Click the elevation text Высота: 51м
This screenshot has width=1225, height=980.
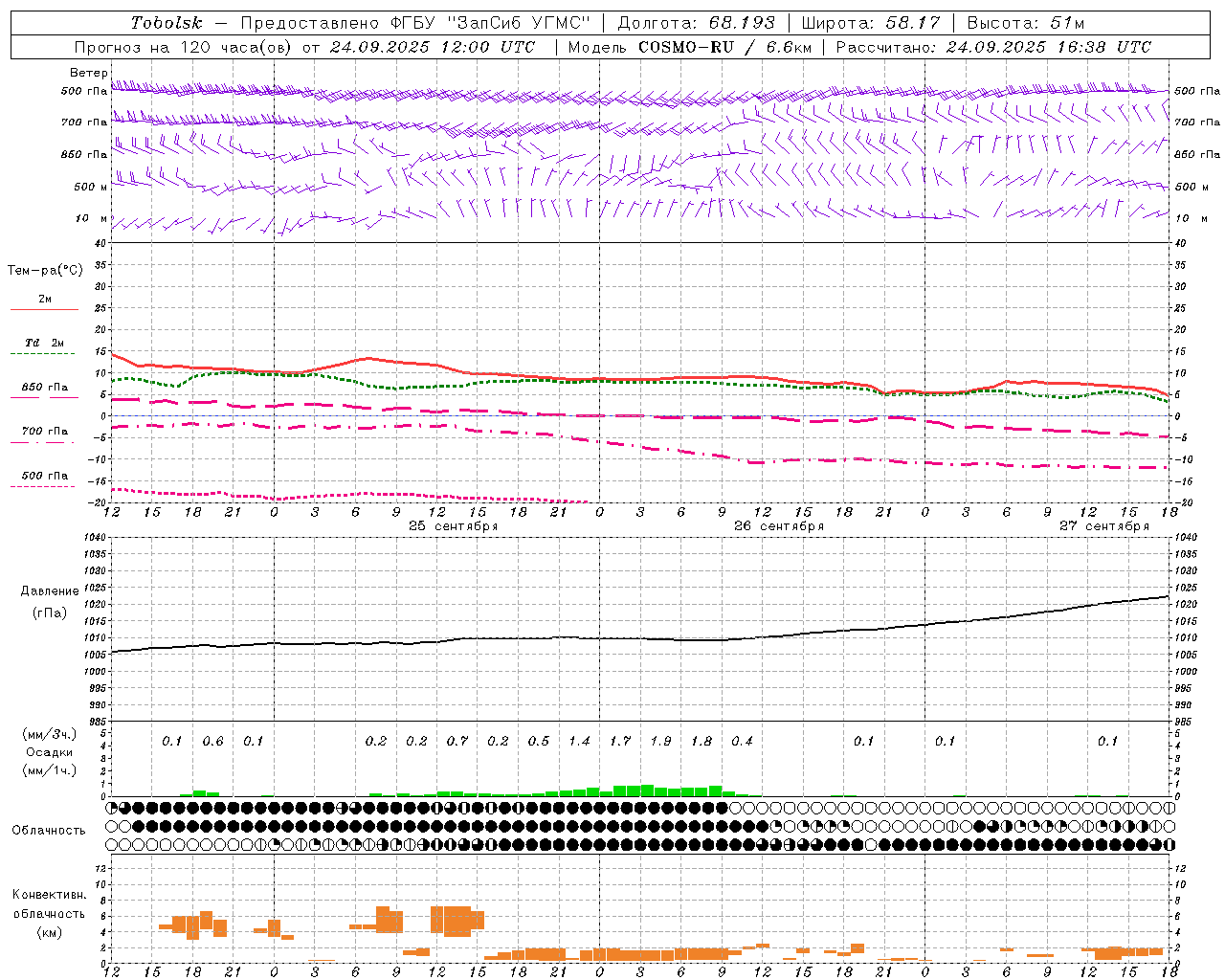click(x=1025, y=23)
